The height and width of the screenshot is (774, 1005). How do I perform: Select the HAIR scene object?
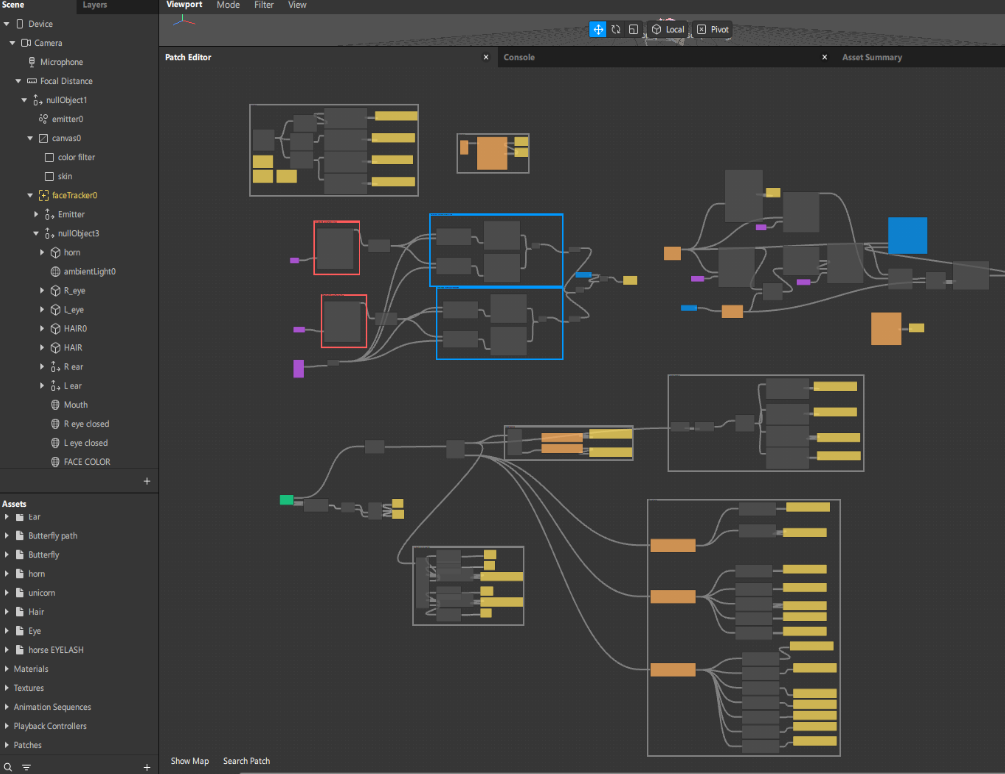73,348
